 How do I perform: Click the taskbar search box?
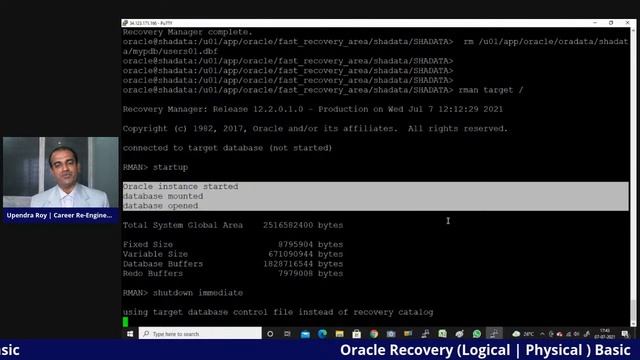coord(200,334)
